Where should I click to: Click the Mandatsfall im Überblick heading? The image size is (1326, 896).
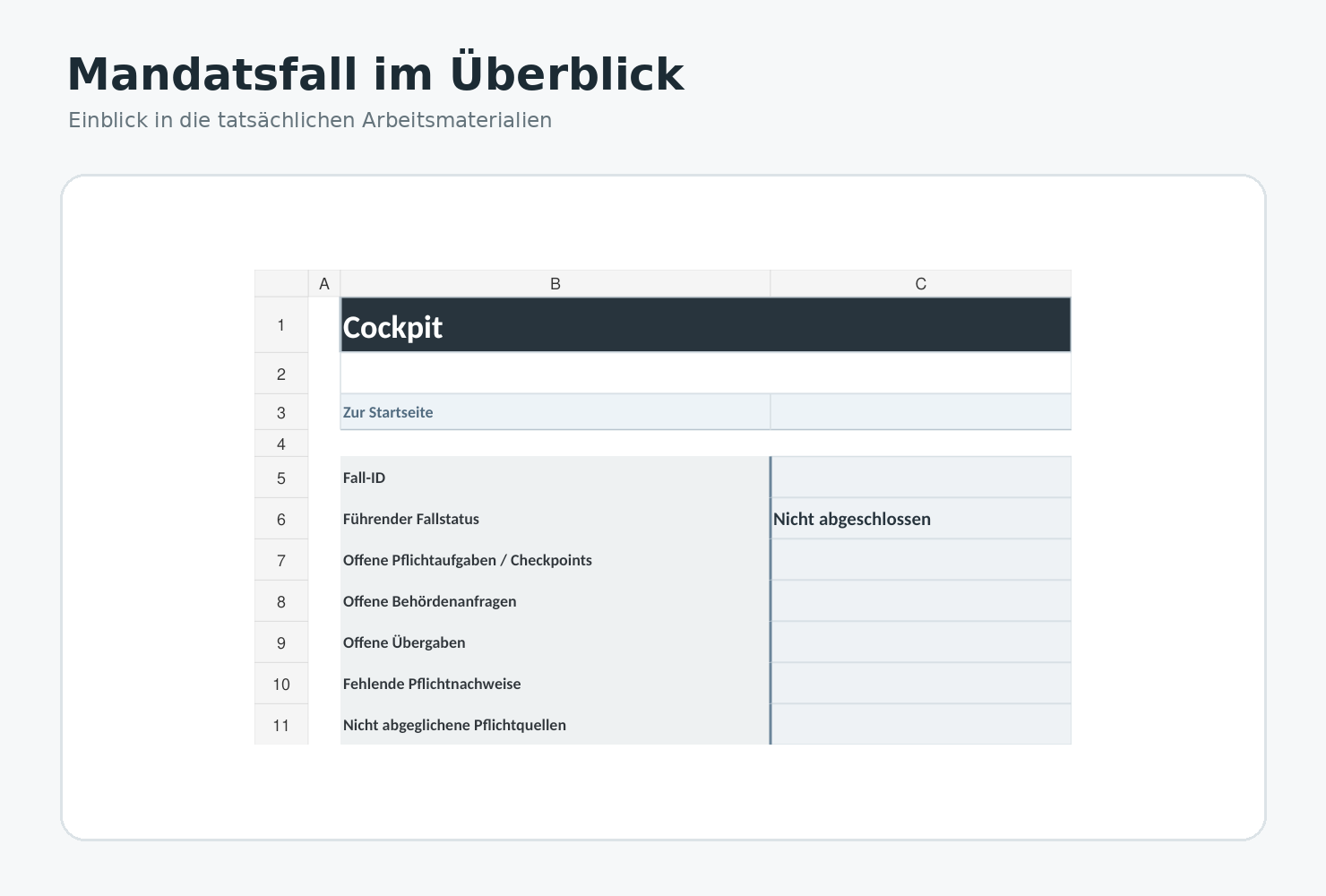tap(376, 73)
